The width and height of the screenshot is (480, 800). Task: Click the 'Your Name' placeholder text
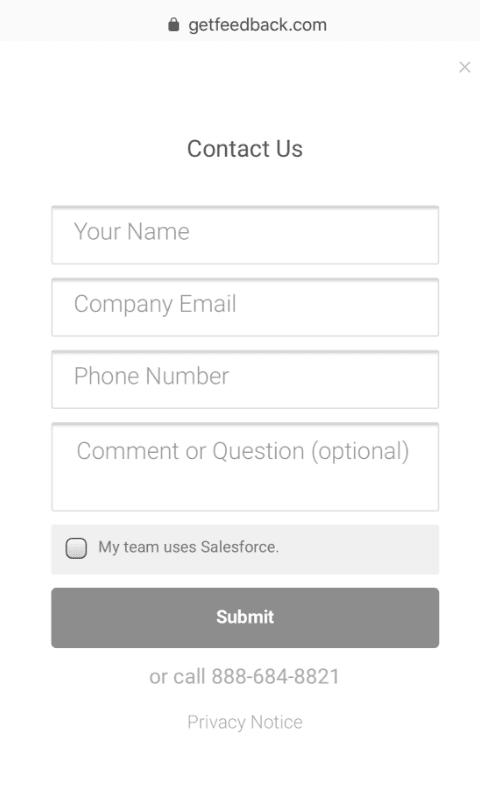tap(132, 232)
